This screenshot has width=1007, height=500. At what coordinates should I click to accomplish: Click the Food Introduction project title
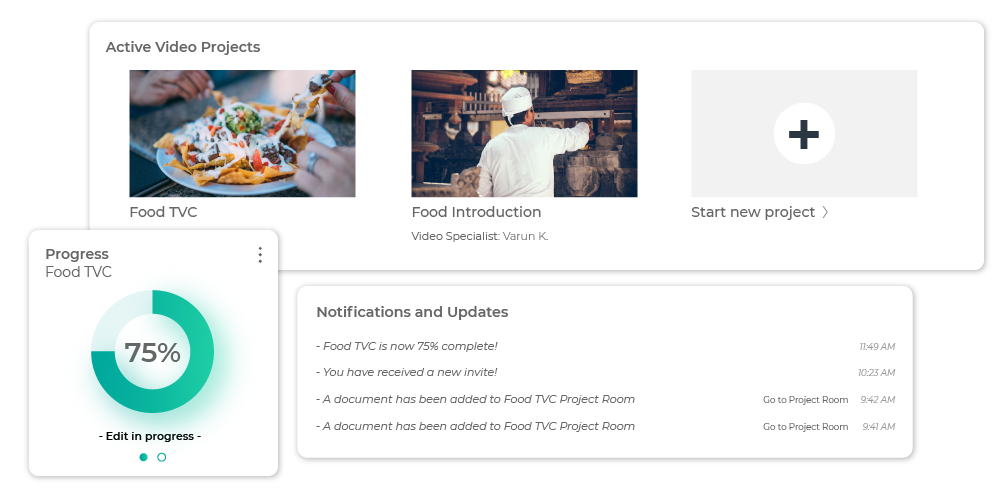pyautogui.click(x=476, y=212)
